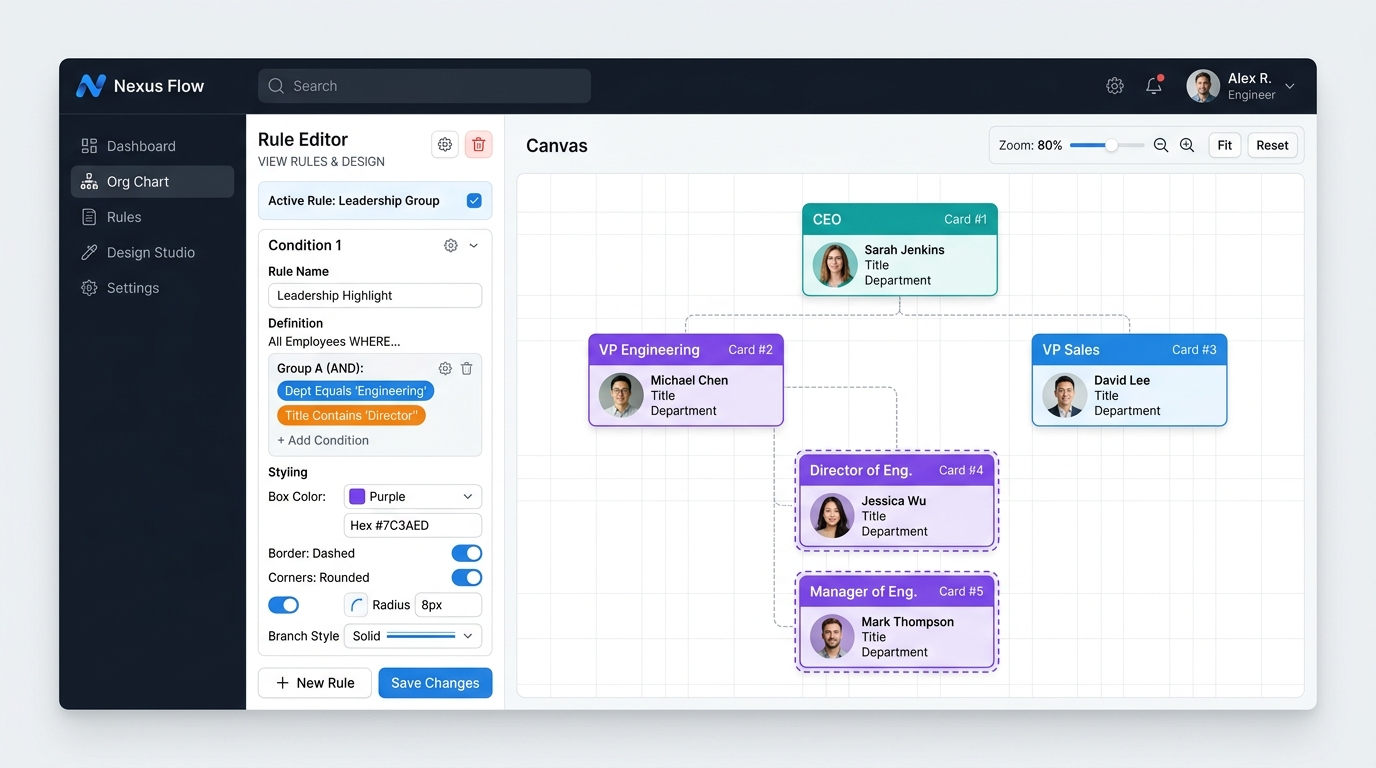Open Condition 1 gear settings

[451, 245]
